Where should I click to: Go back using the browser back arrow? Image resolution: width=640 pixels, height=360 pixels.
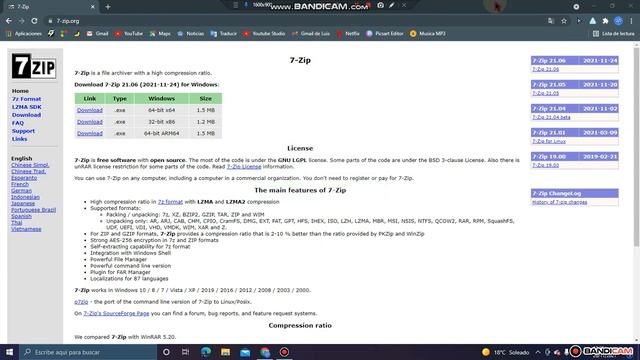[x=9, y=21]
